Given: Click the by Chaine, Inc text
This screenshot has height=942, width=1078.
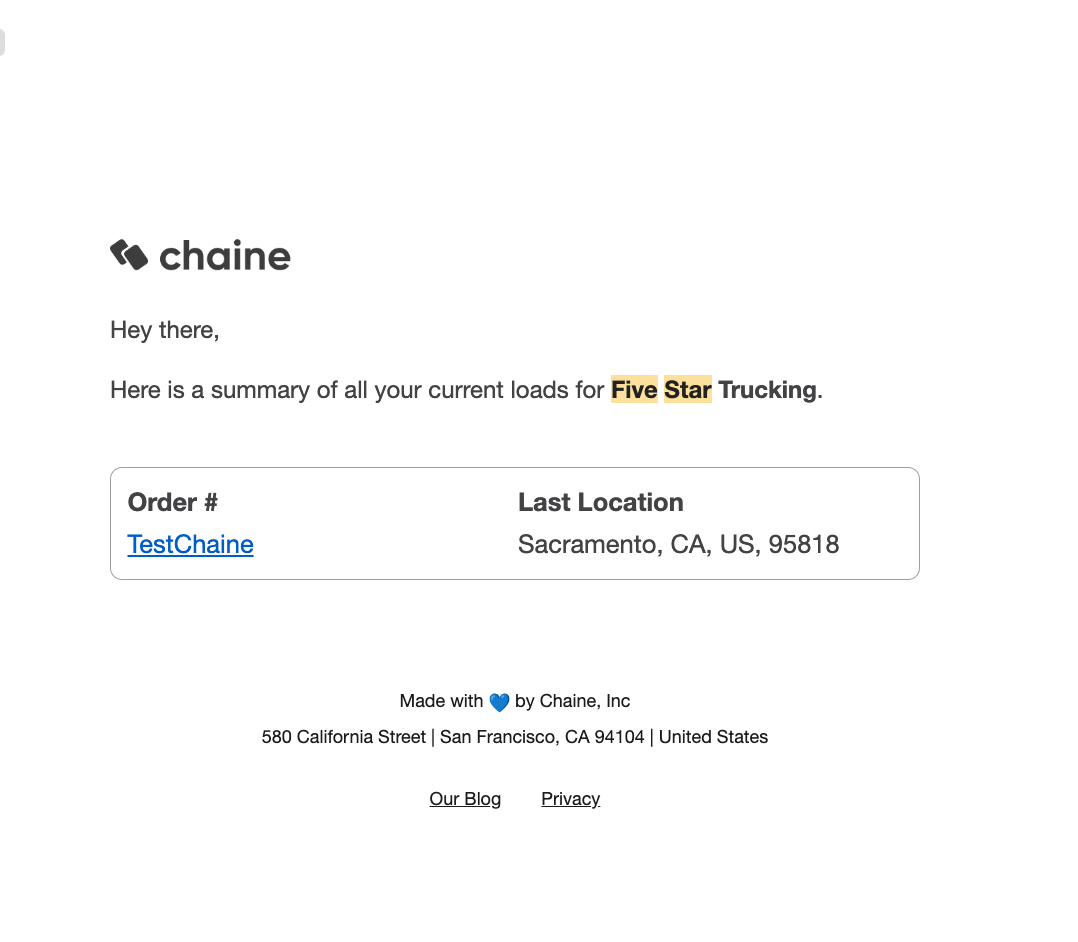Looking at the screenshot, I should (x=572, y=701).
